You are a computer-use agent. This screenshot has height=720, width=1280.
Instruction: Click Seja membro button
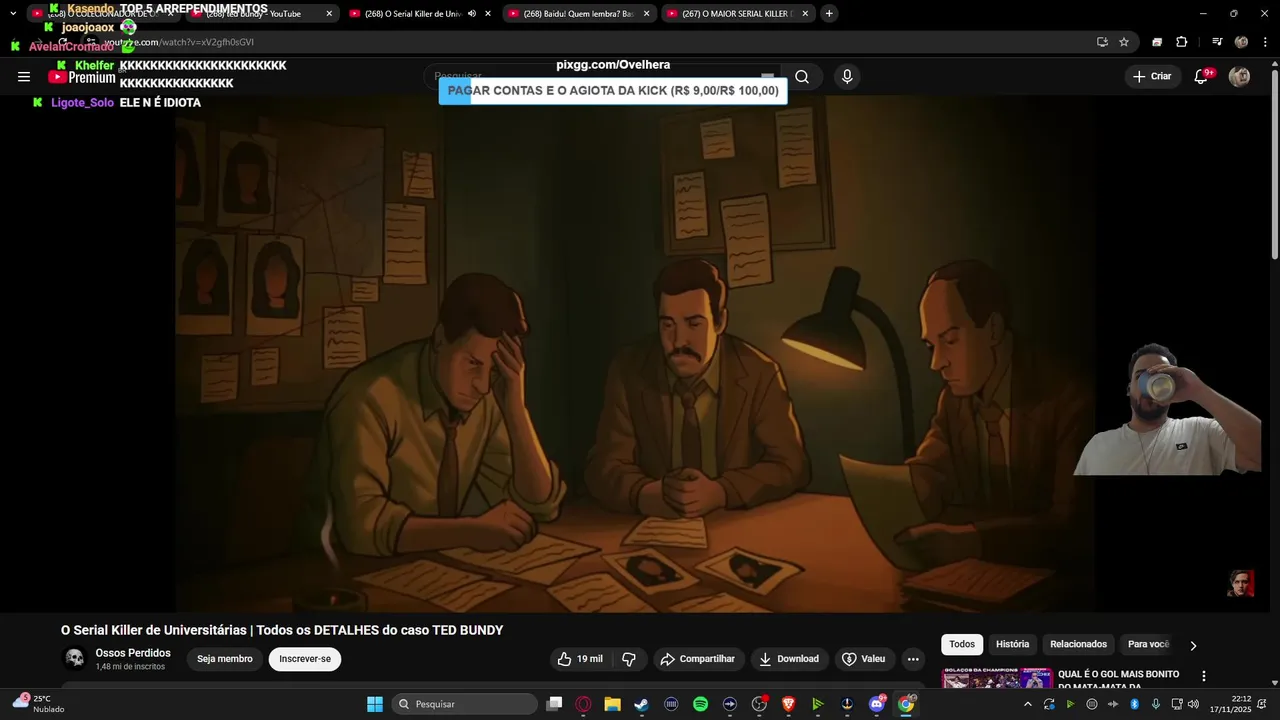click(x=225, y=659)
